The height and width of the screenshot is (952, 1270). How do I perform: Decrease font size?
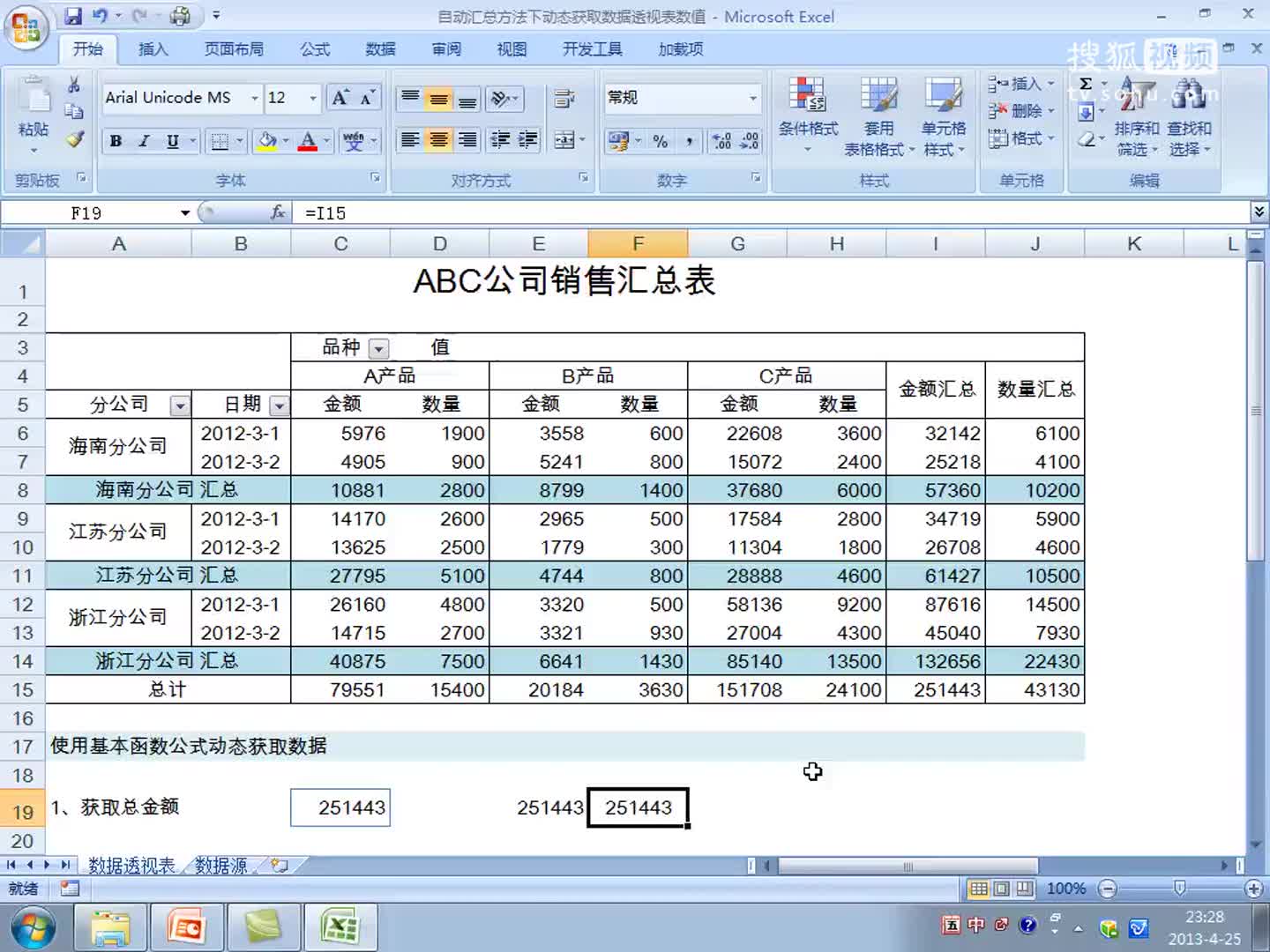366,98
